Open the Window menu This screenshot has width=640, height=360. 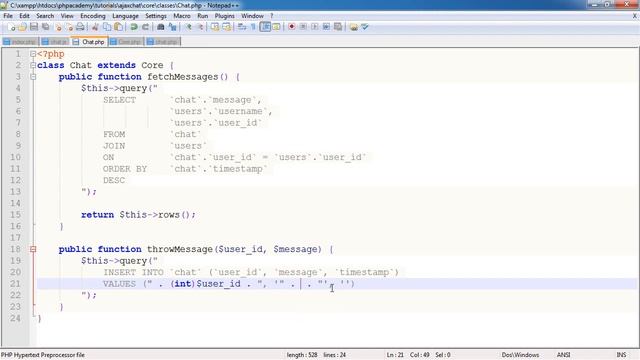pyautogui.click(x=252, y=16)
